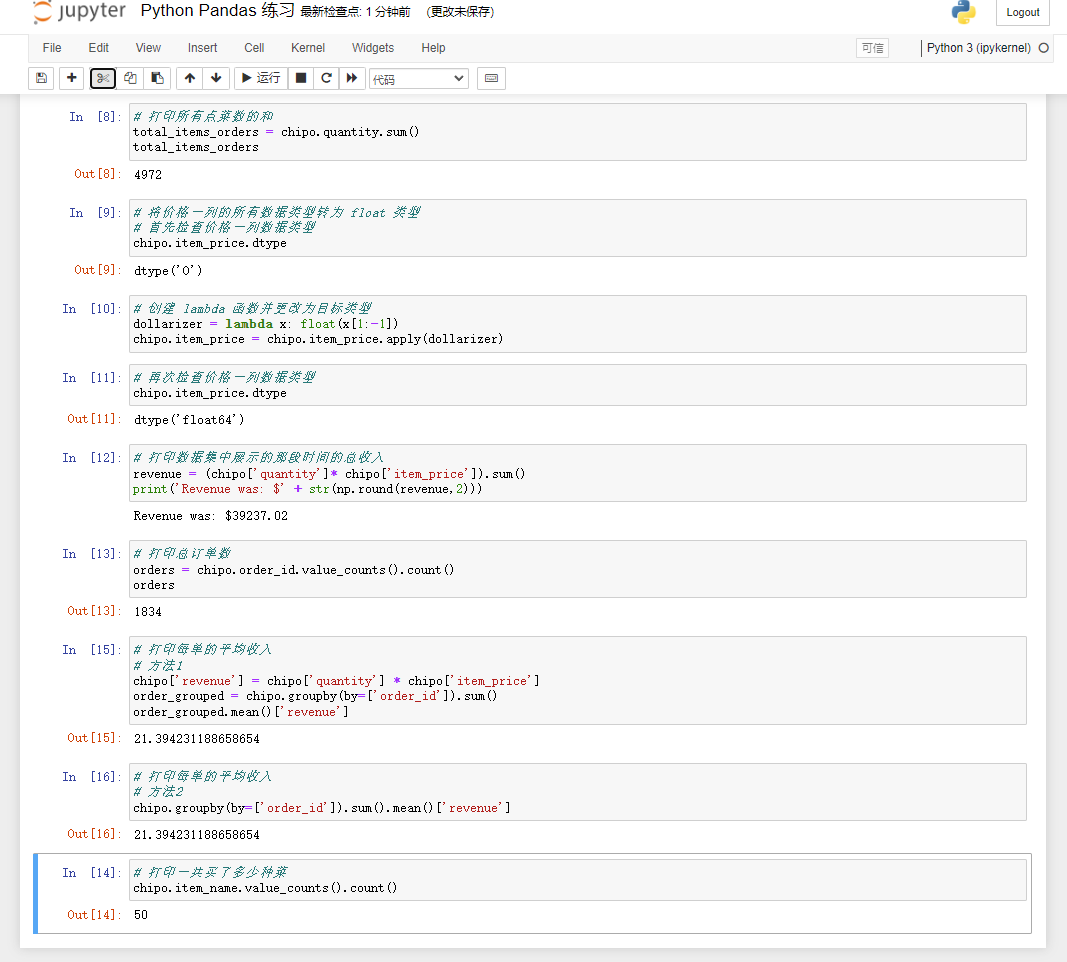Viewport: 1067px width, 962px height.
Task: Click the unsaved changes text (更改未保存)
Action: click(460, 12)
